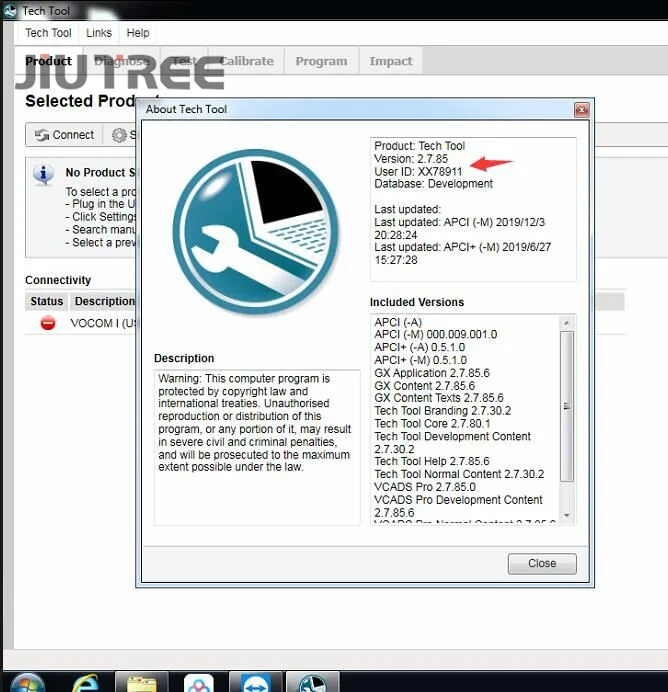The width and height of the screenshot is (668, 692).
Task: Click Tech Tool taskbar icon
Action: 313,683
